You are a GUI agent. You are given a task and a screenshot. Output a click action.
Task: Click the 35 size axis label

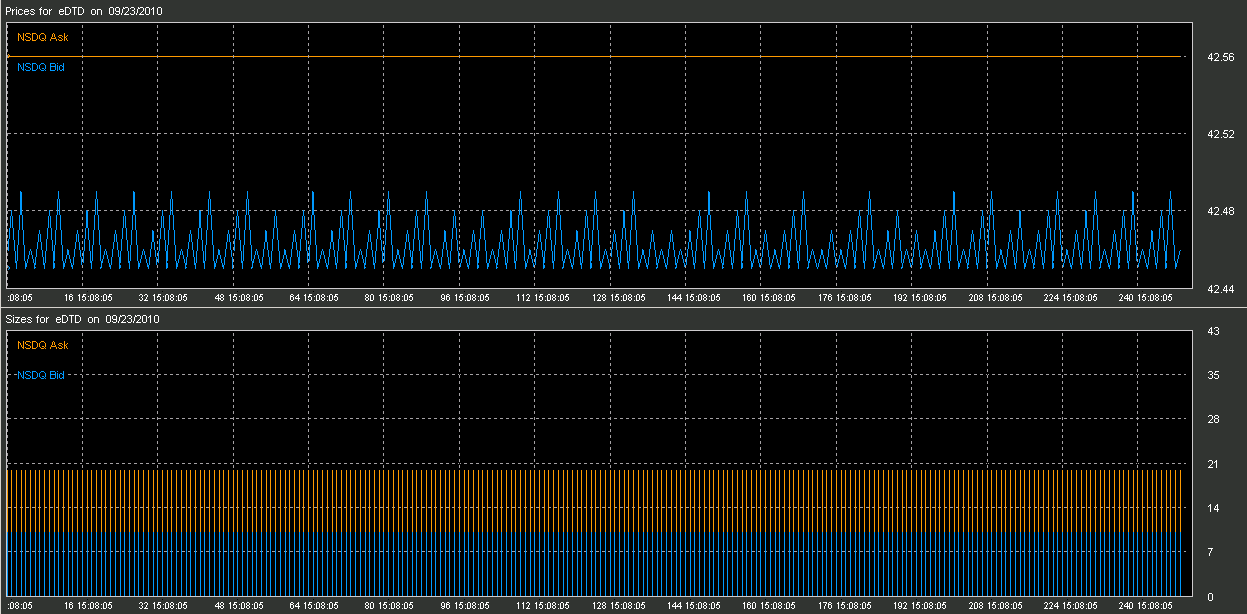tap(1213, 375)
